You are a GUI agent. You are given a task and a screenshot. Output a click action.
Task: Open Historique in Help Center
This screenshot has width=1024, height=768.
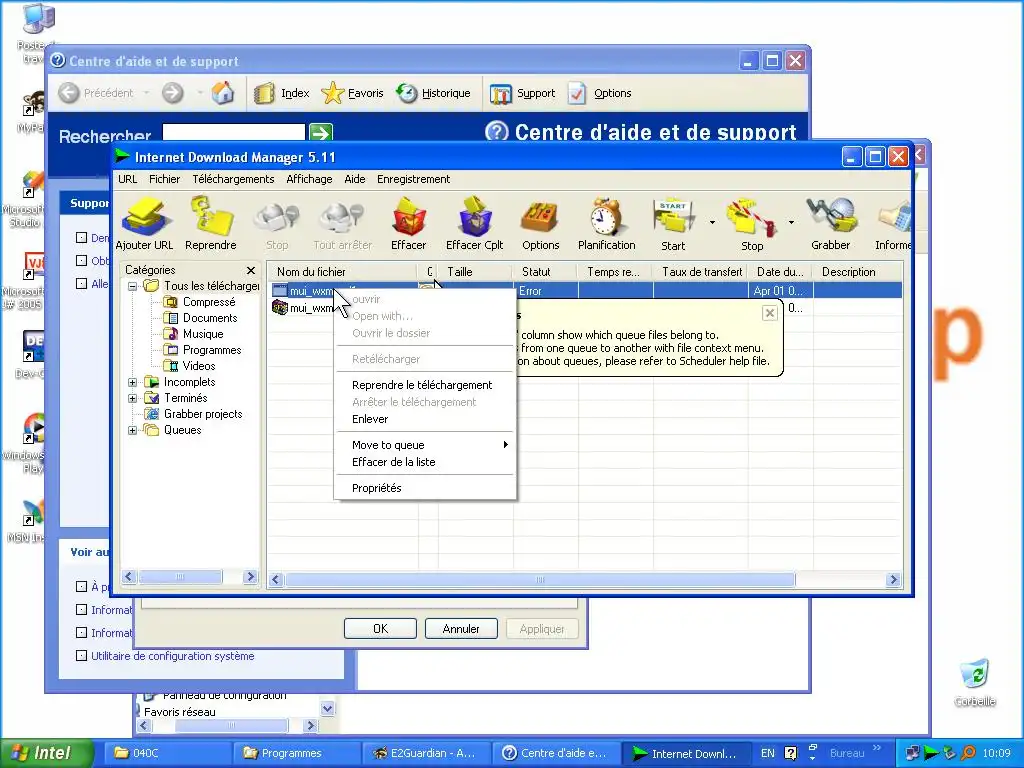pos(433,93)
